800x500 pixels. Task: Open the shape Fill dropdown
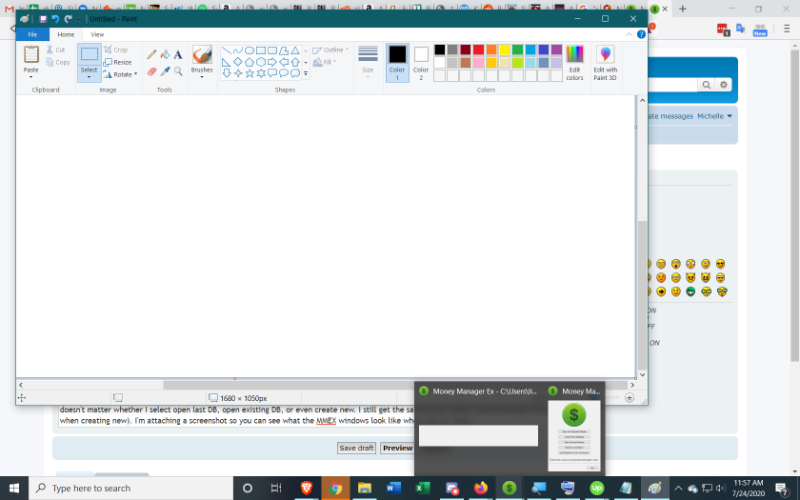click(x=325, y=62)
